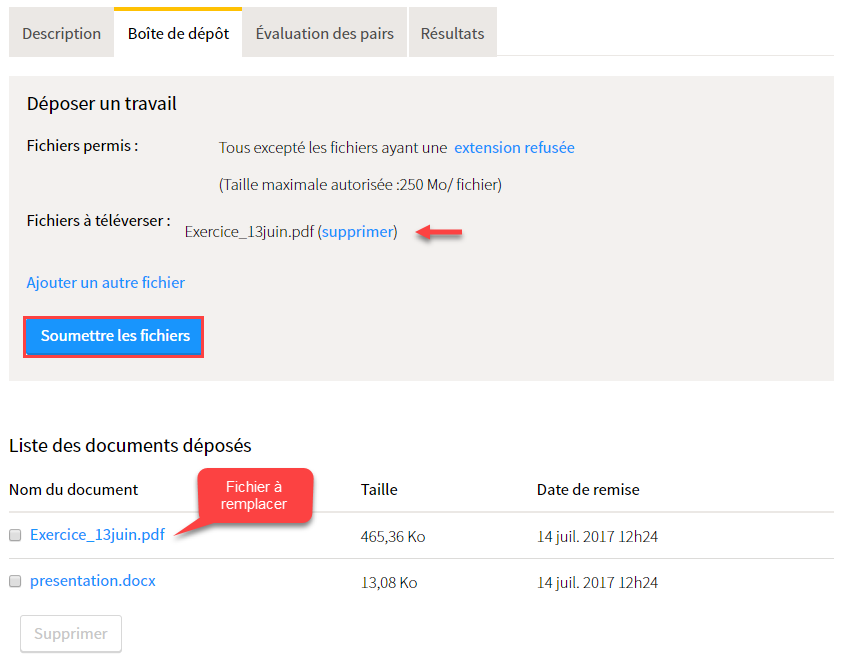
Task: Switch to Évaluation des pairs tab
Action: point(325,33)
